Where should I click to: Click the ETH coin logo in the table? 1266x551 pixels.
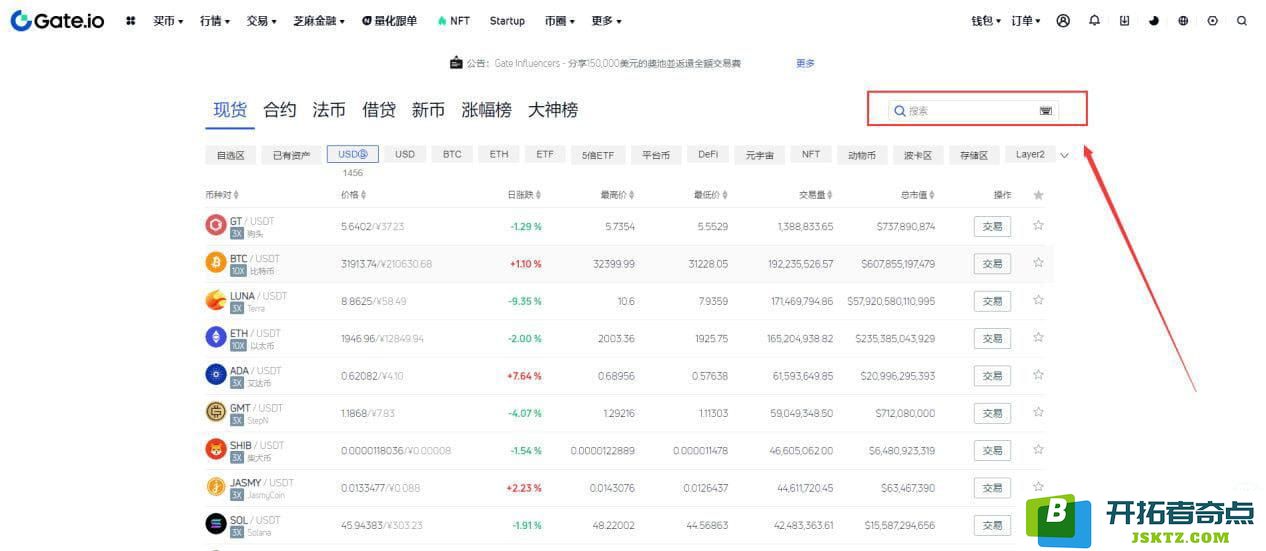[x=215, y=337]
